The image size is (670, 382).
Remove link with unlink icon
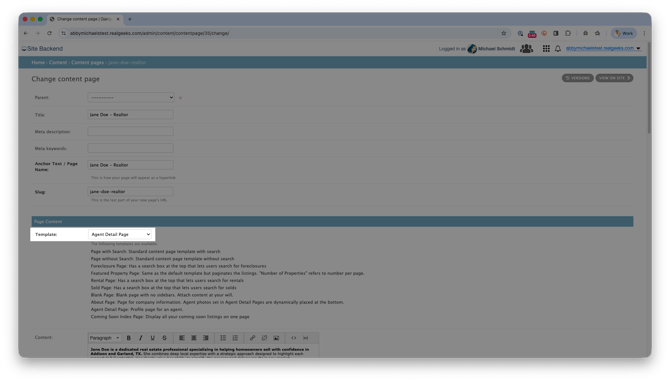pyautogui.click(x=264, y=338)
